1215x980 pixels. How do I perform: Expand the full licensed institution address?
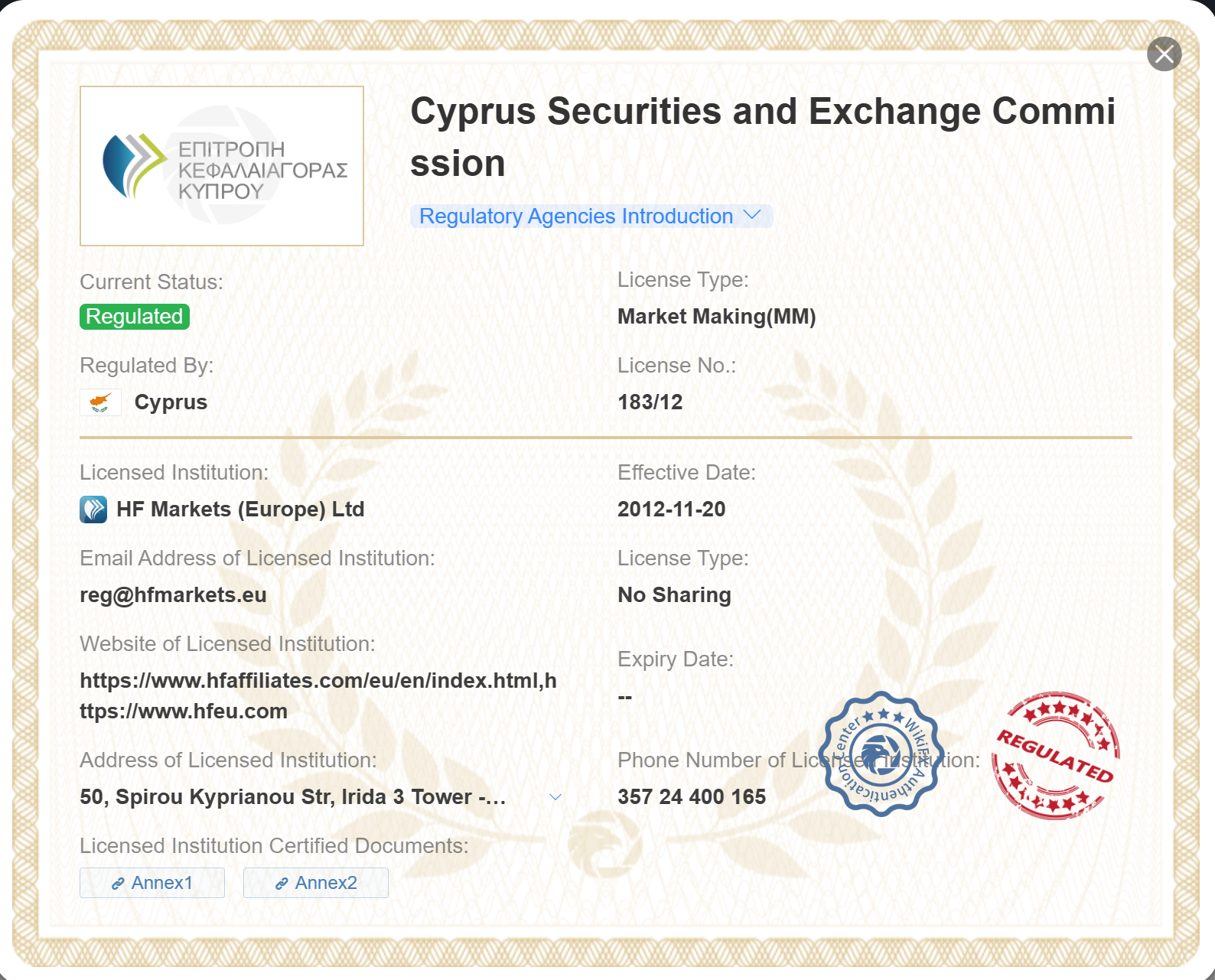[x=555, y=797]
